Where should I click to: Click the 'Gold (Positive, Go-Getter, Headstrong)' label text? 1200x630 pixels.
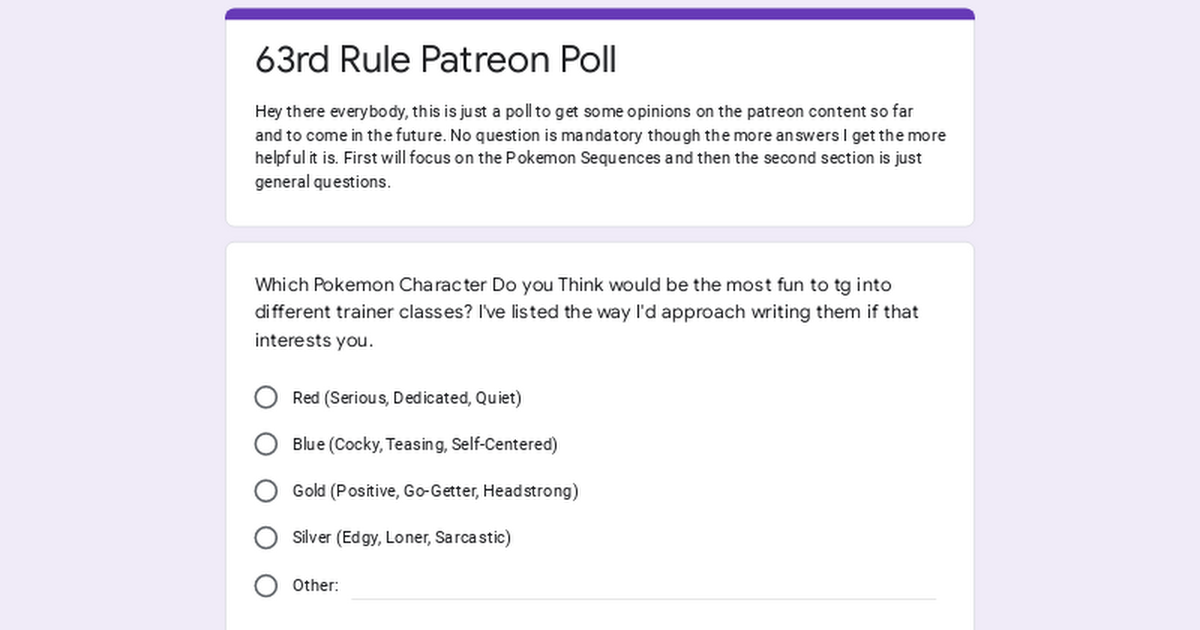pos(435,491)
